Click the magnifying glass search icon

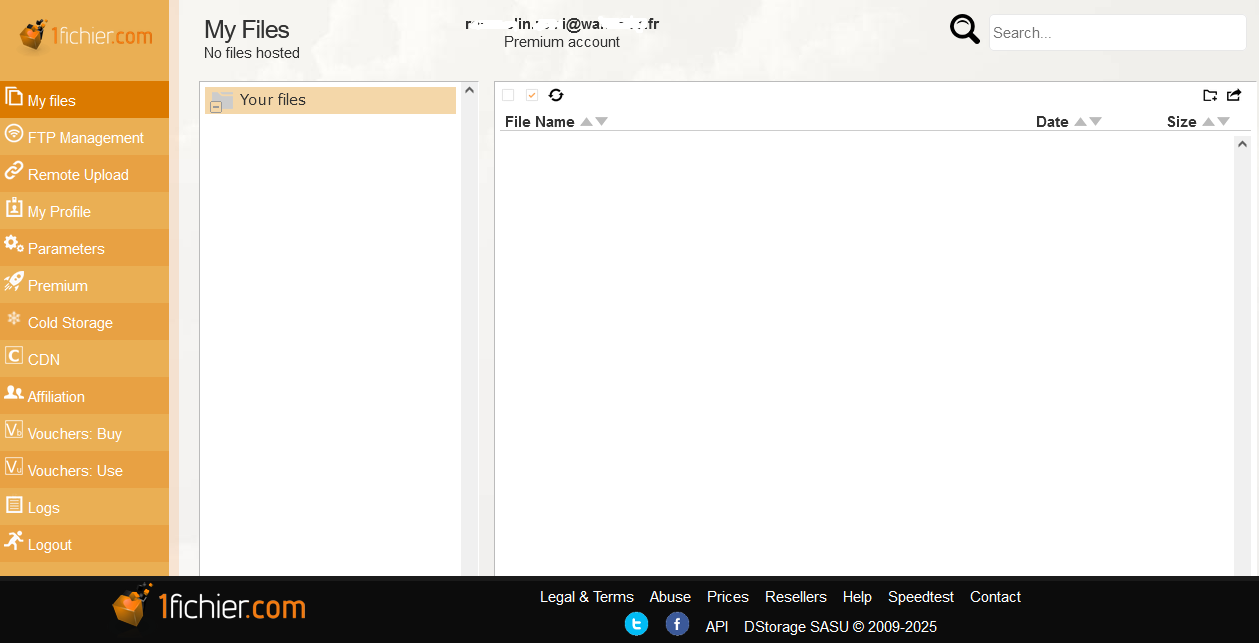coord(964,30)
